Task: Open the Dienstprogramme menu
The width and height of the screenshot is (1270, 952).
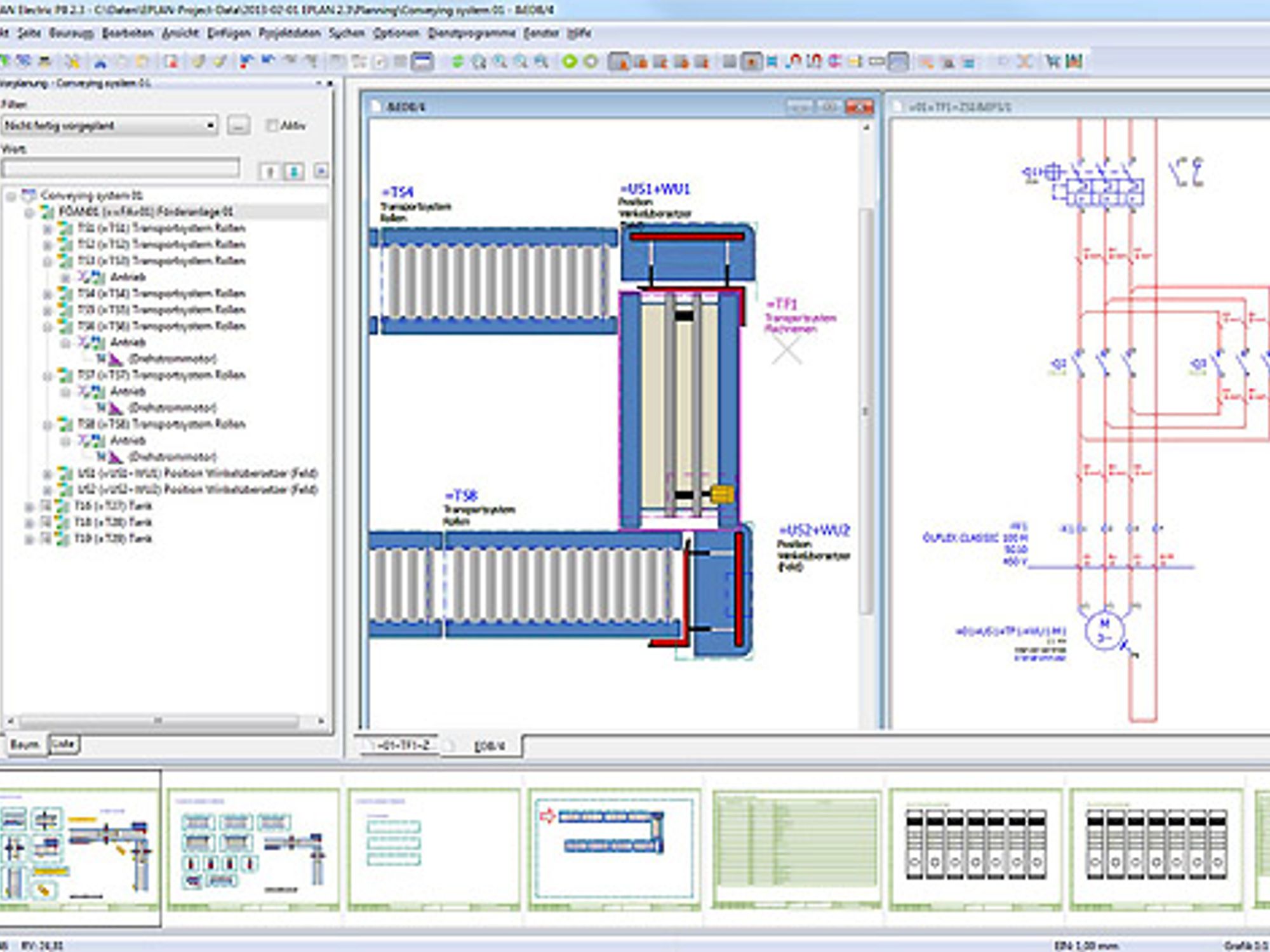Action: tap(471, 32)
